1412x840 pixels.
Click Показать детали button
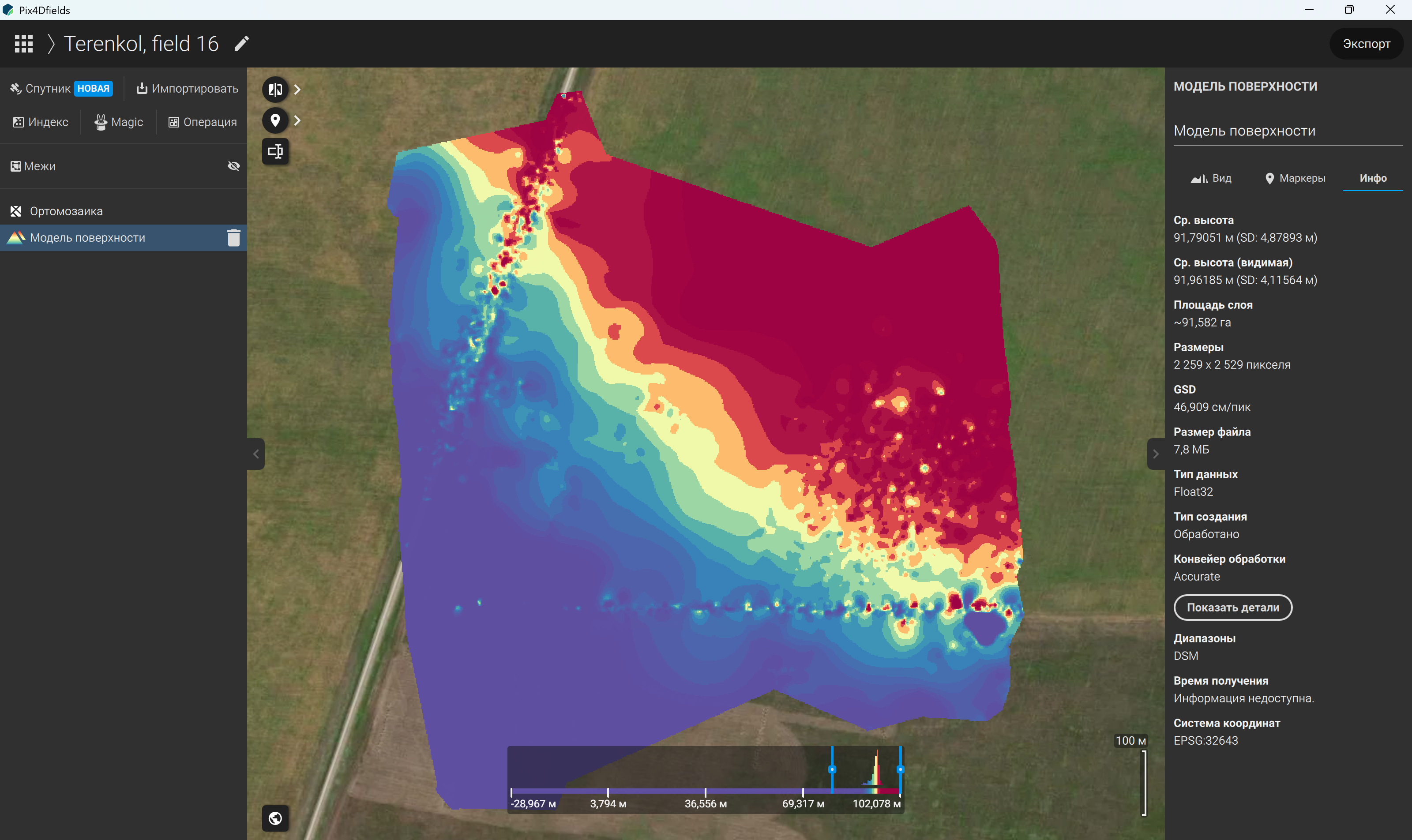tap(1232, 607)
